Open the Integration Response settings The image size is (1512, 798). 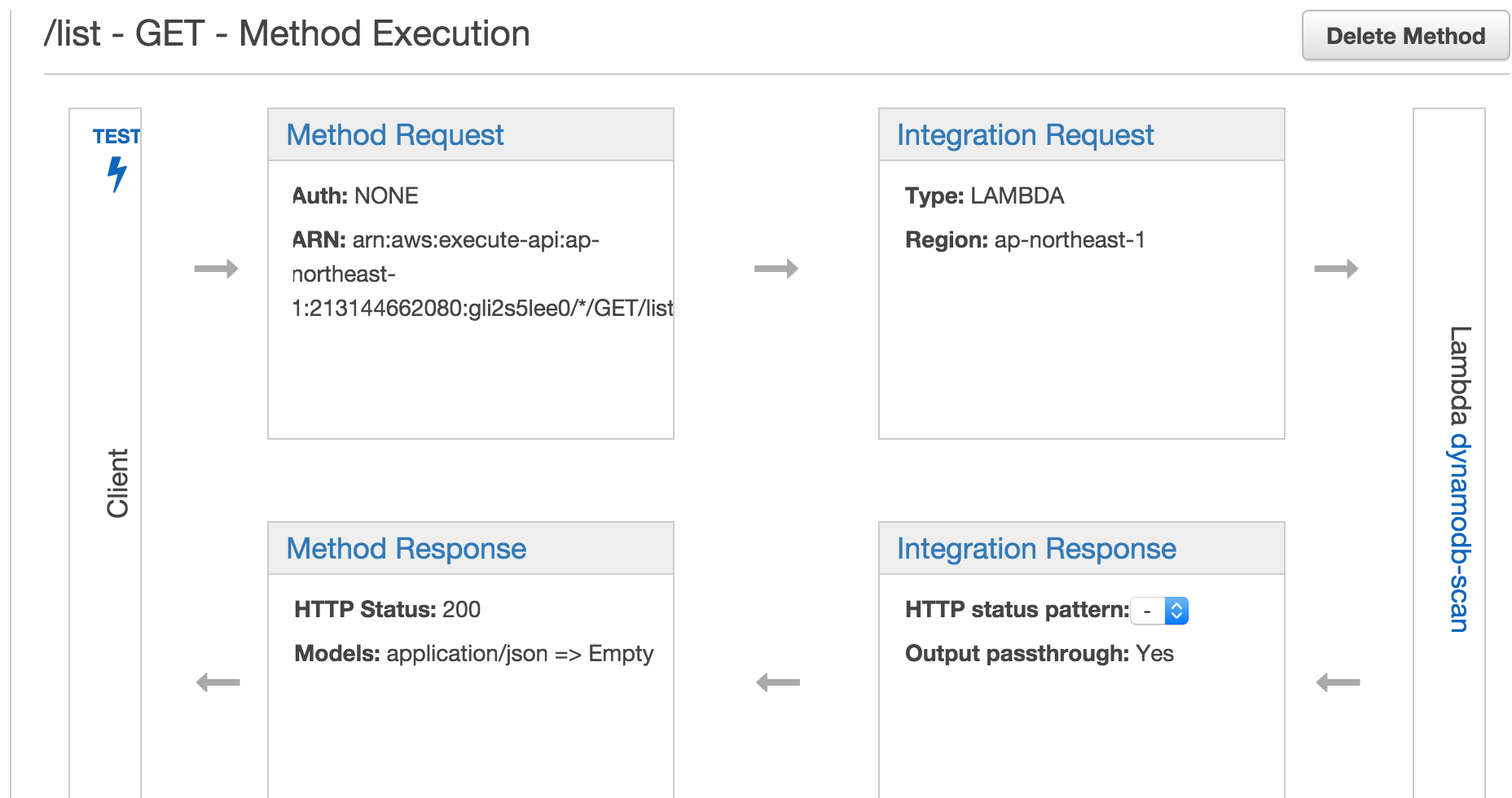coord(1036,548)
